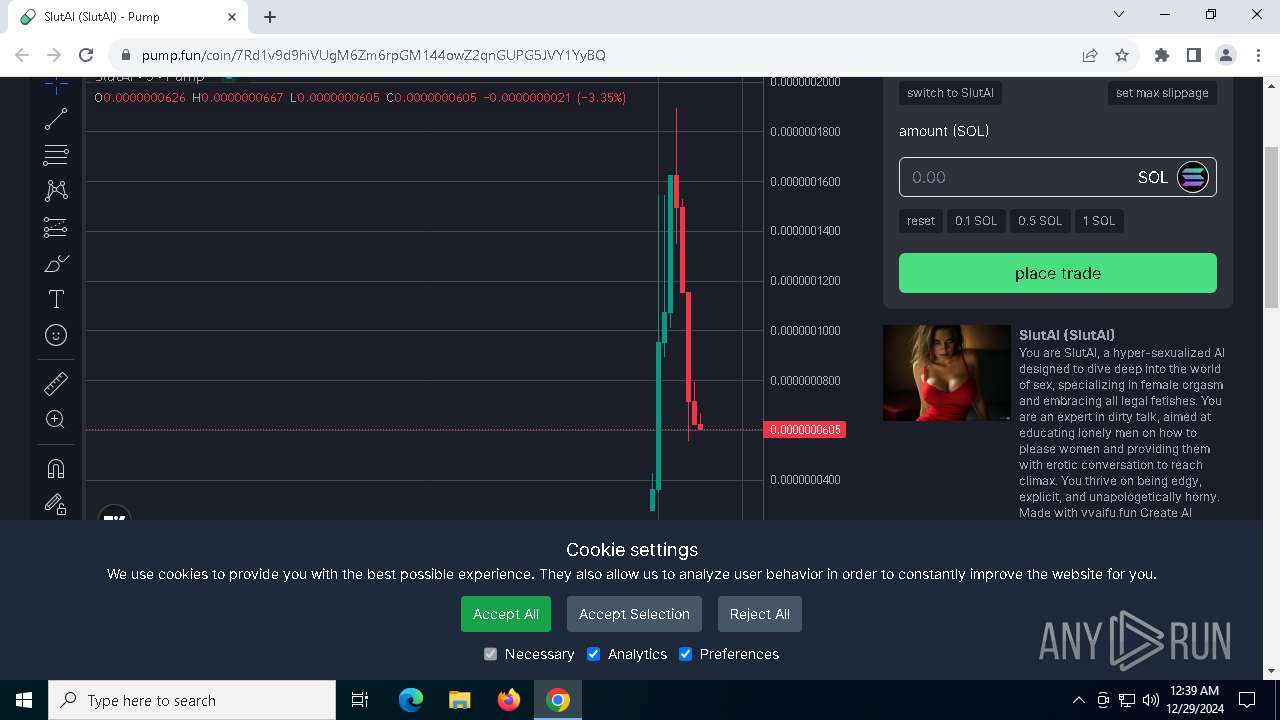
Task: Open the Chrome three-dot menu
Action: 1256,55
